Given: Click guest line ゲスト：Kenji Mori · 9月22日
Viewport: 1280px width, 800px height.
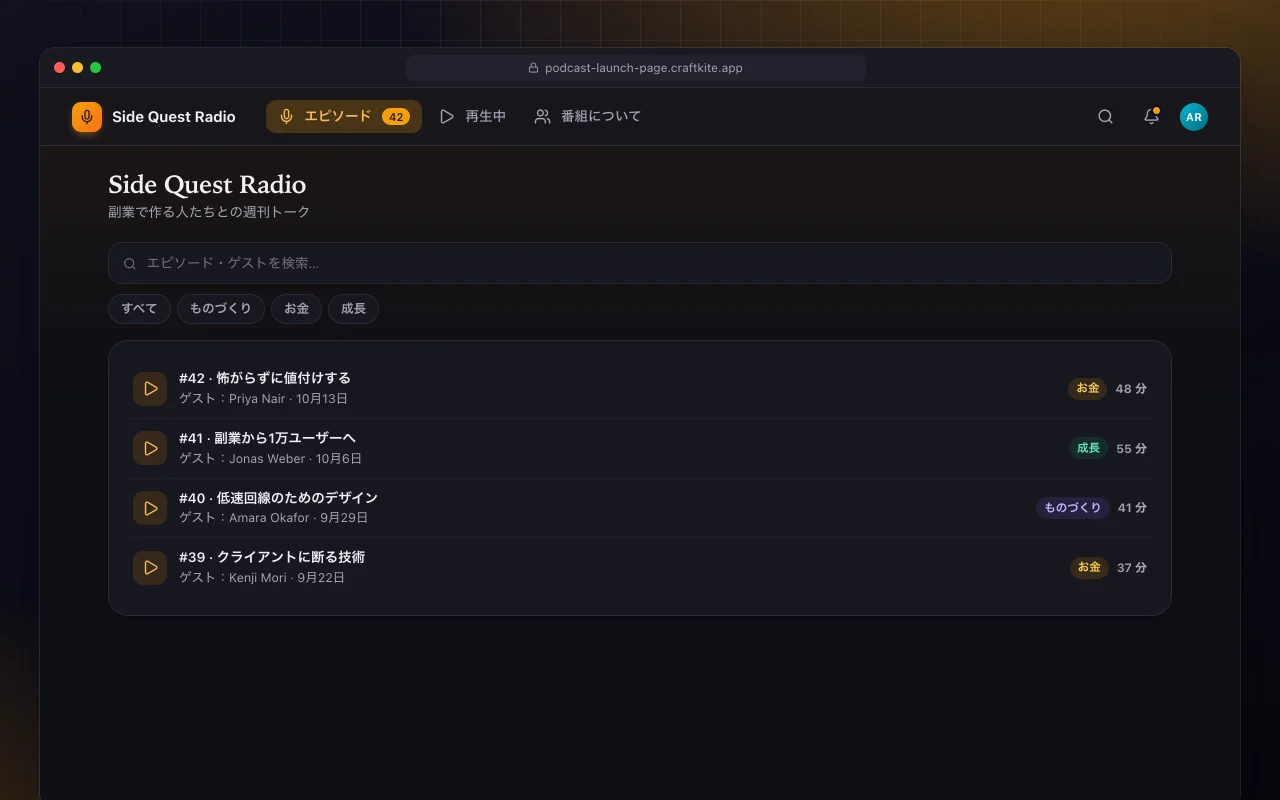Looking at the screenshot, I should (262, 578).
